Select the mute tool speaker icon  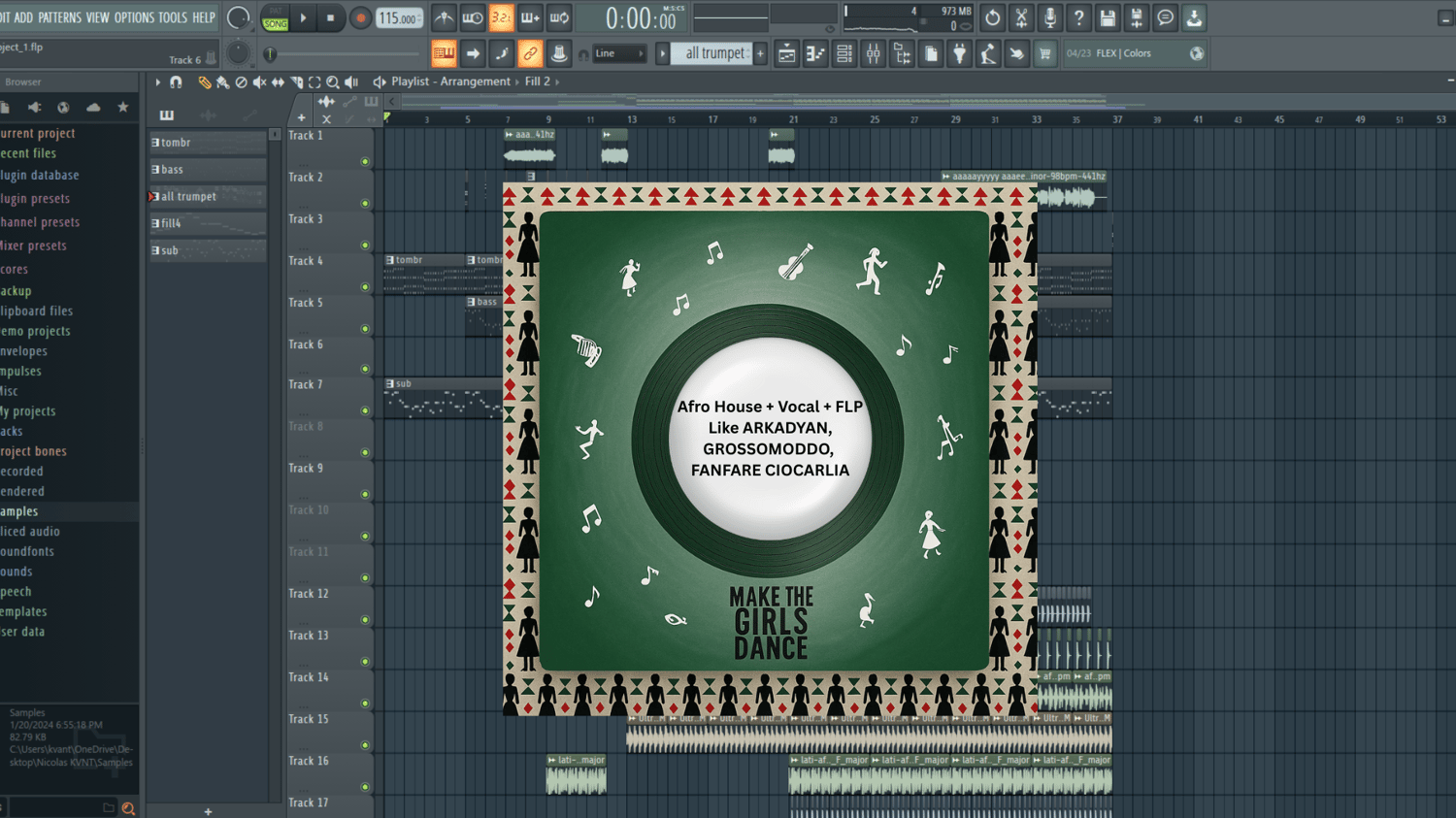coord(259,82)
